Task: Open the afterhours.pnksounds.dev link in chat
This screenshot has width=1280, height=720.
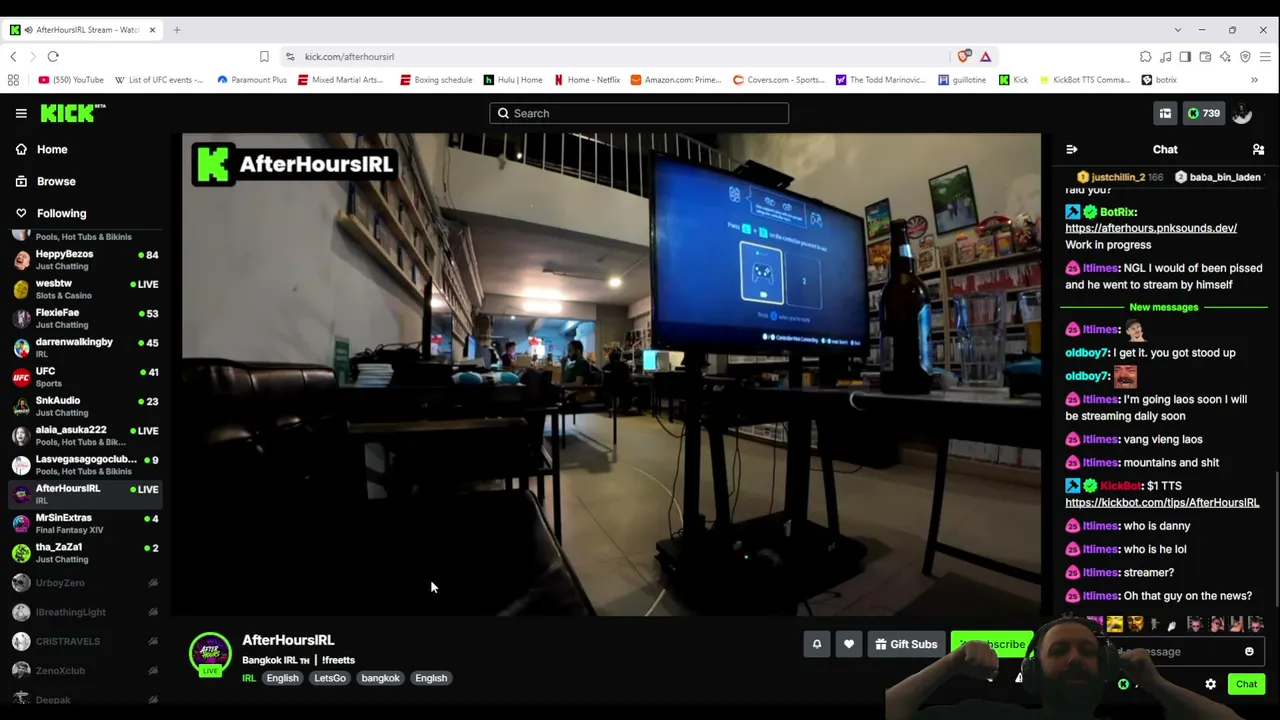Action: 1151,228
